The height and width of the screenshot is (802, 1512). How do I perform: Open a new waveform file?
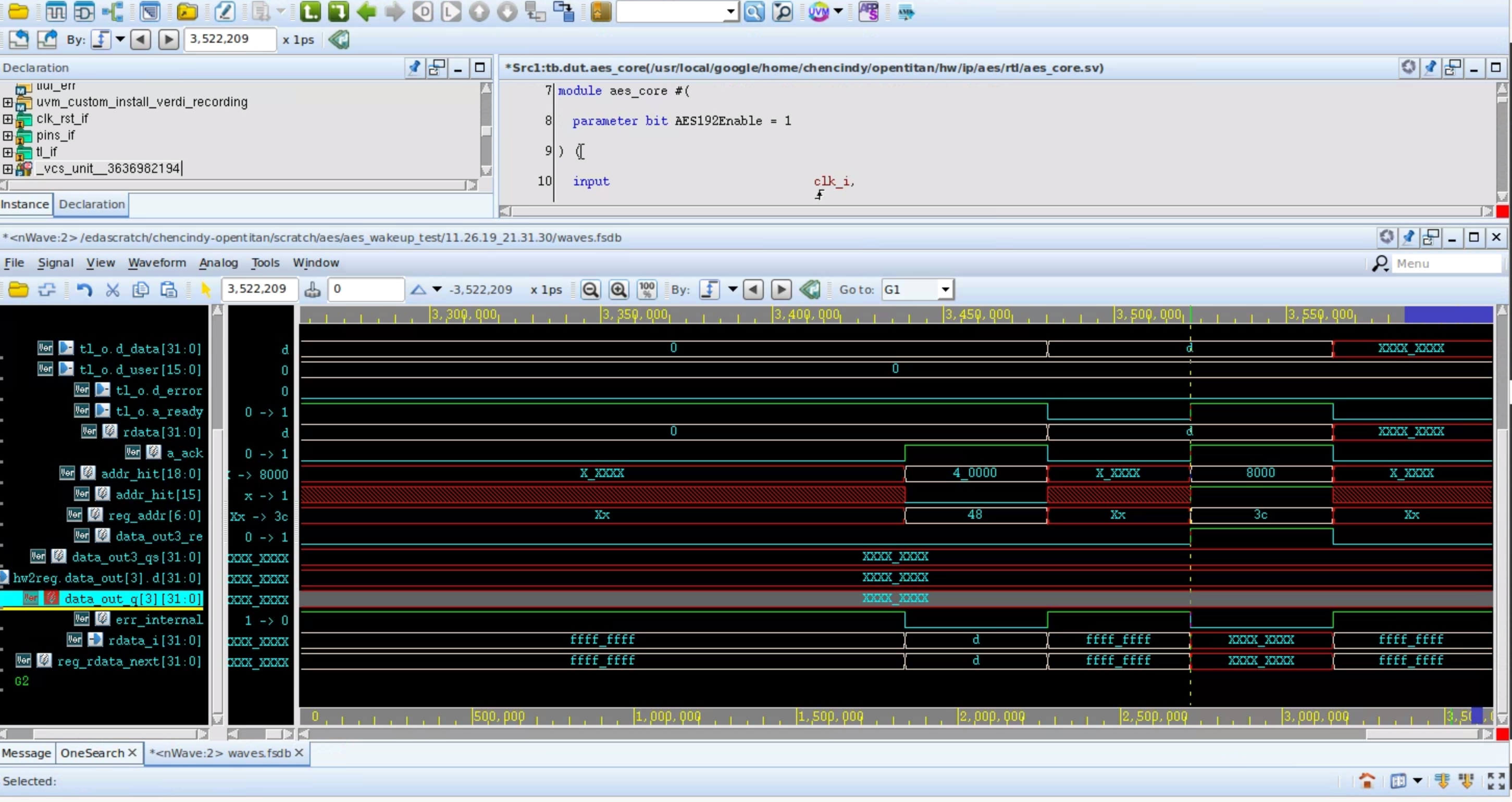[18, 289]
